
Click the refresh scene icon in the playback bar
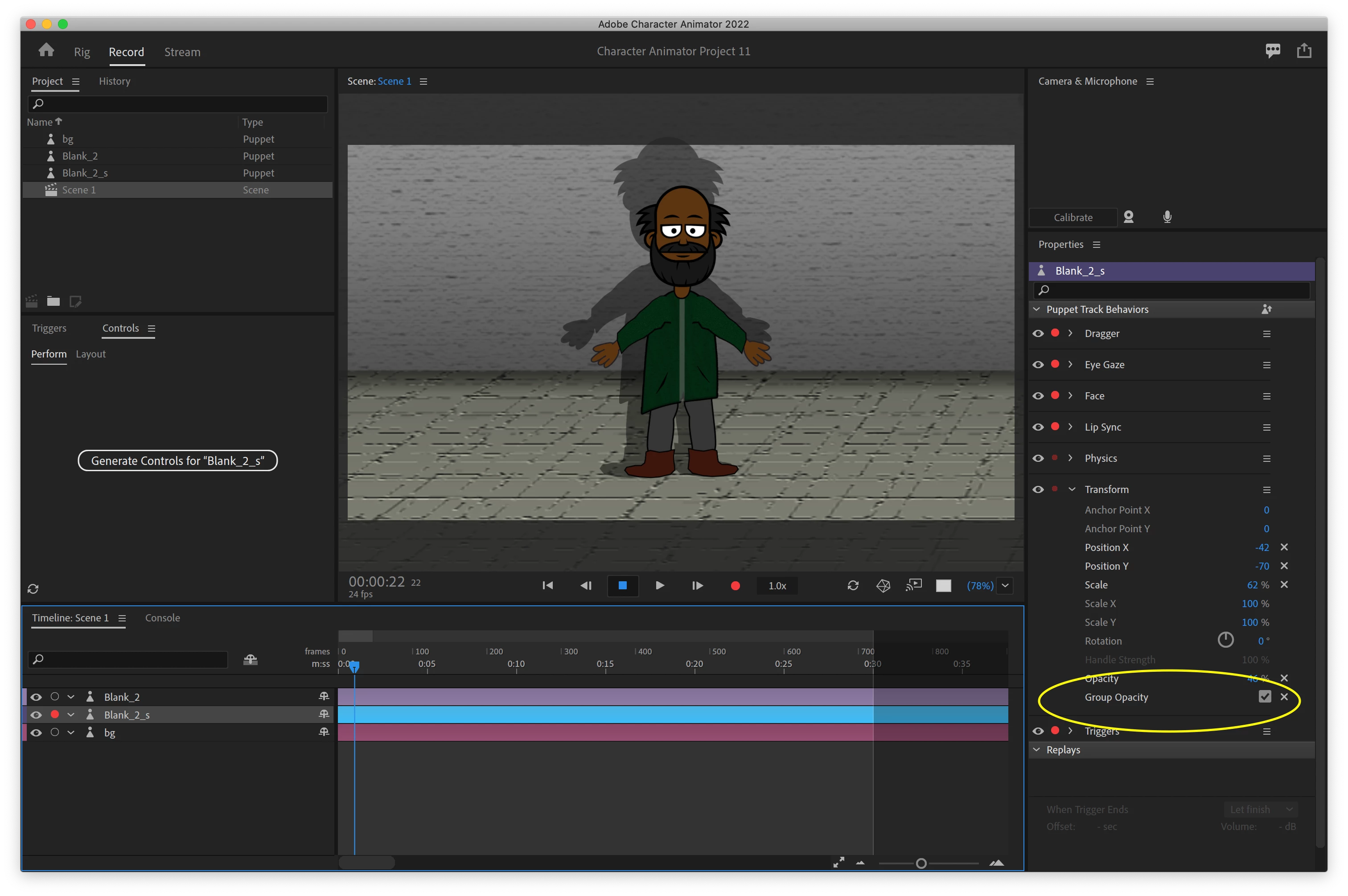(853, 586)
